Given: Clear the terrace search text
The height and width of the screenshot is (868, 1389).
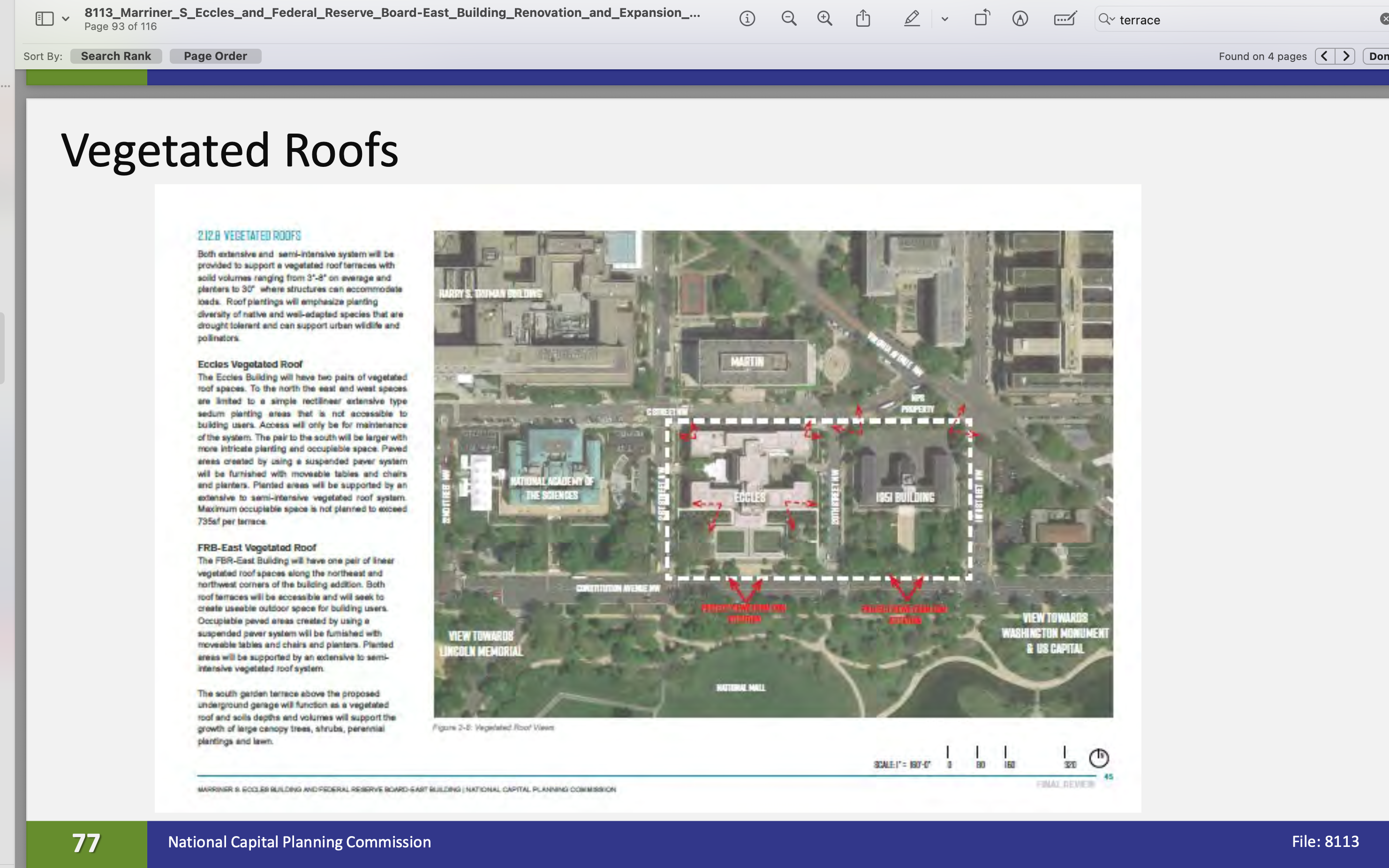Looking at the screenshot, I should (1384, 20).
